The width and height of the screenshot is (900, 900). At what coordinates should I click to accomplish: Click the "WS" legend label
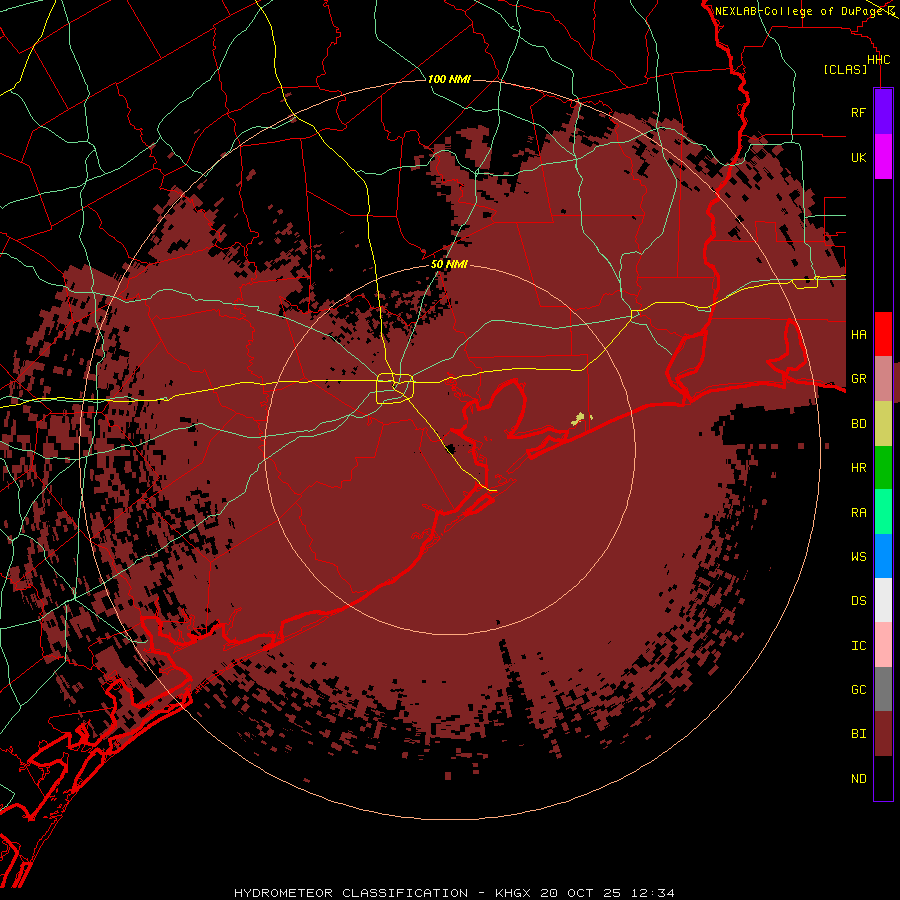tap(858, 556)
